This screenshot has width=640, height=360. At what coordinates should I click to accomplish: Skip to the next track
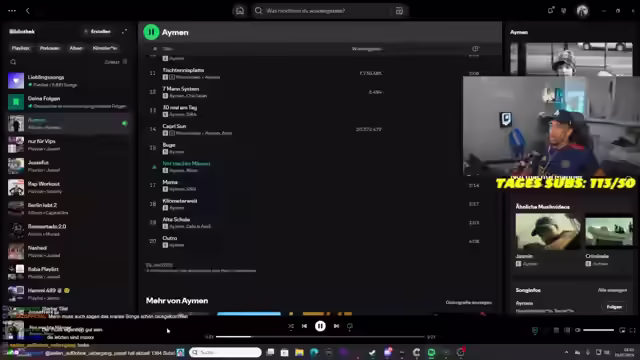pos(336,326)
